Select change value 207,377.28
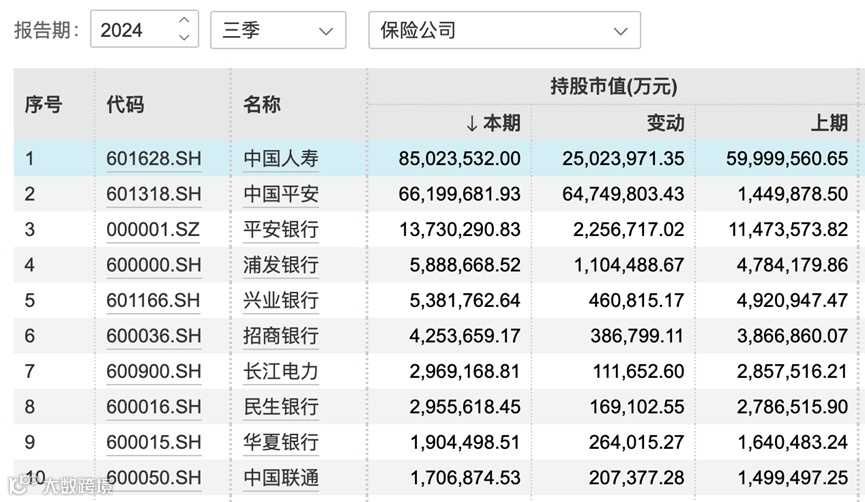The height and width of the screenshot is (502, 865). point(637,478)
